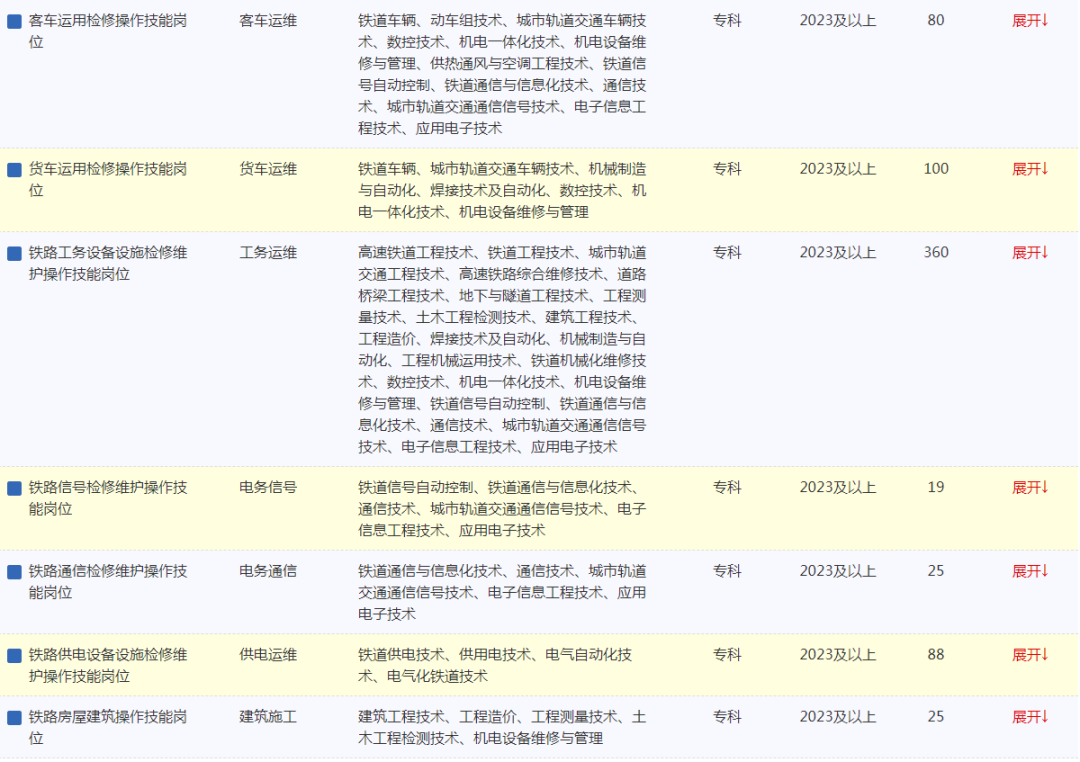The image size is (1080, 762).
Task: Expand the 客车运维 row with 展开
Action: (1029, 21)
